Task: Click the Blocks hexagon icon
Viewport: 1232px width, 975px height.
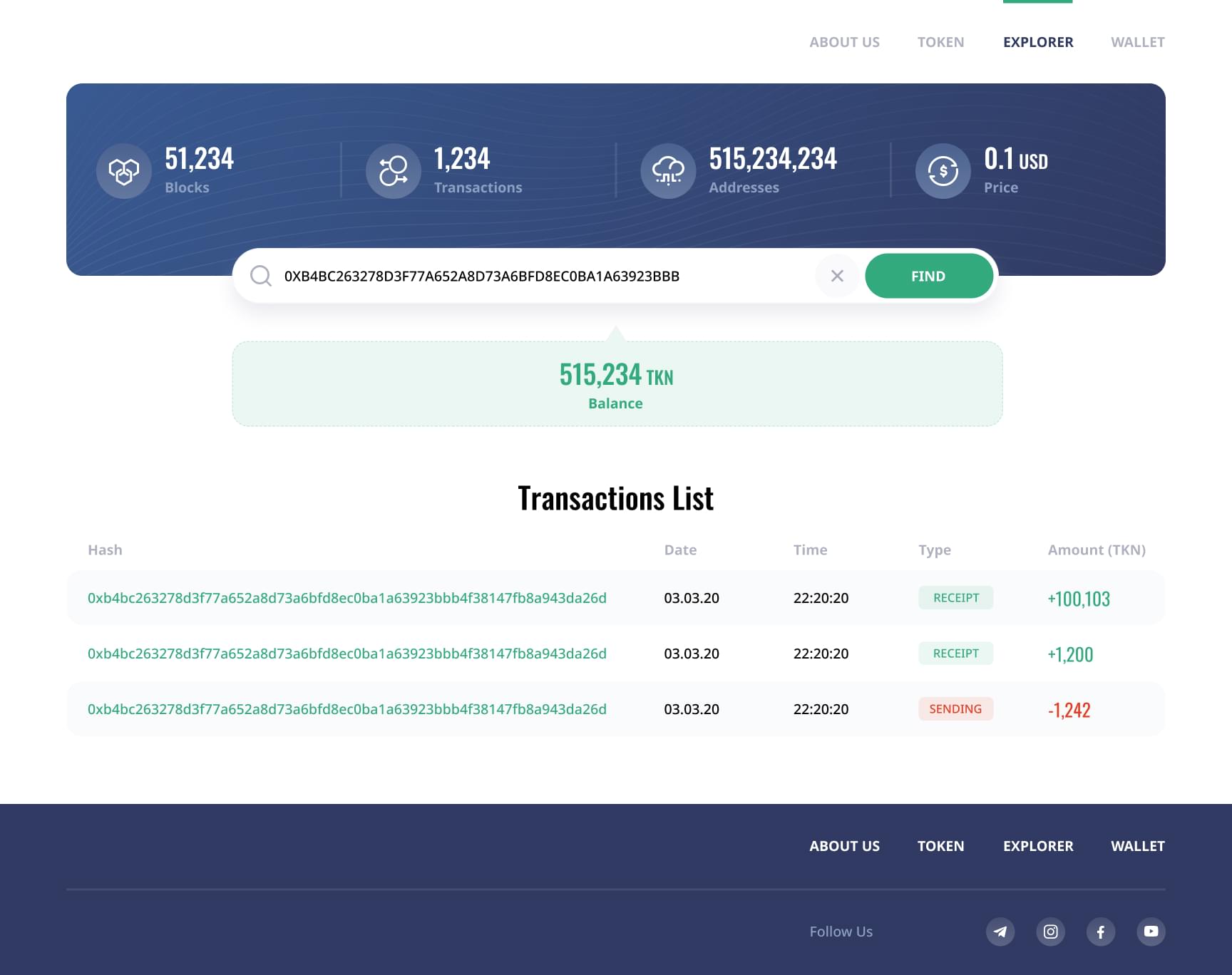Action: click(124, 171)
